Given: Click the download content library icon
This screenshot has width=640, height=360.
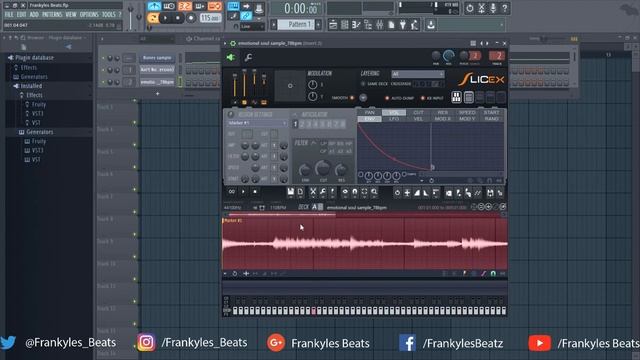Looking at the screenshot, I should point(431,25).
